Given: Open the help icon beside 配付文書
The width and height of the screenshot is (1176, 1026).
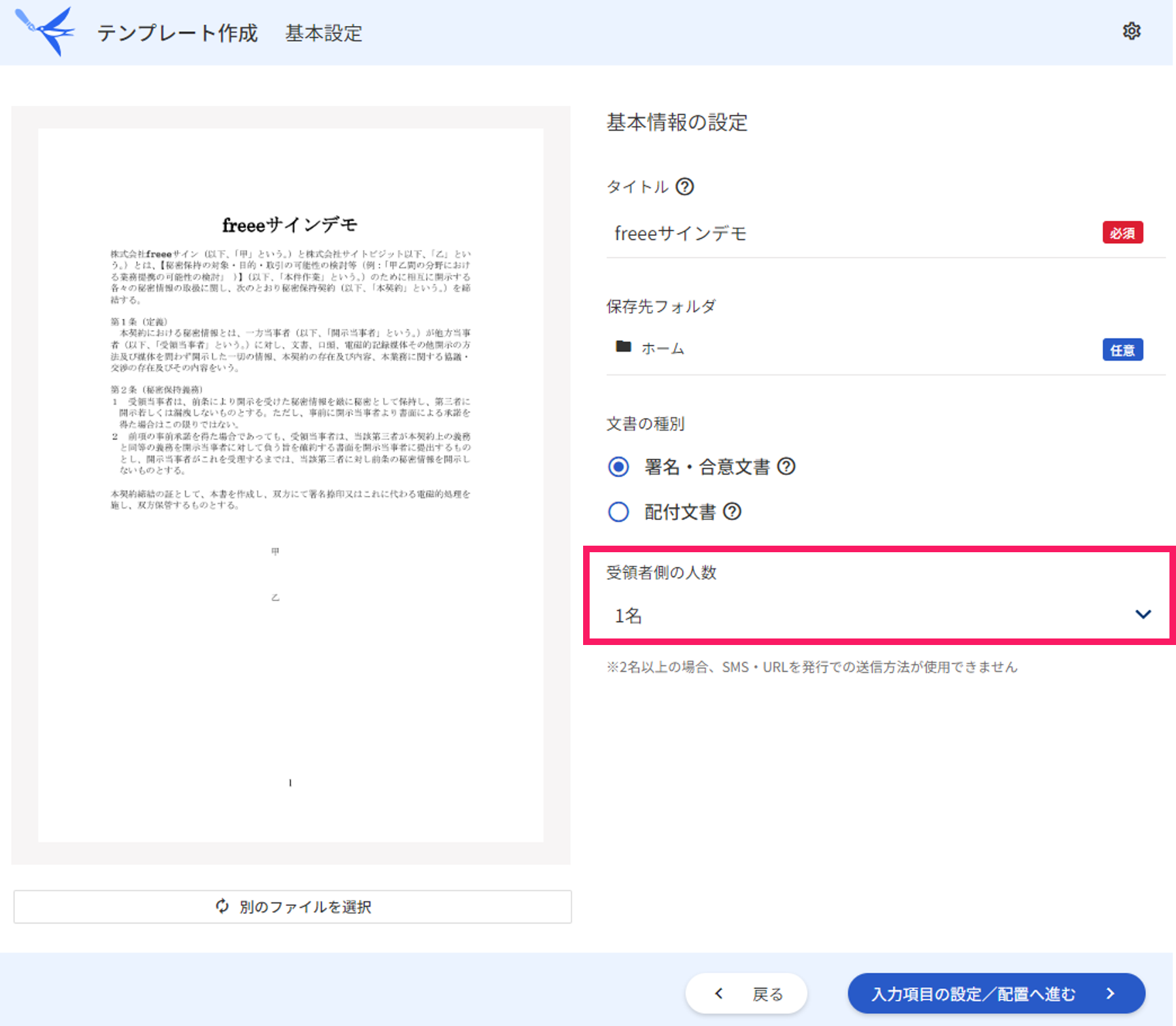Looking at the screenshot, I should (x=732, y=512).
